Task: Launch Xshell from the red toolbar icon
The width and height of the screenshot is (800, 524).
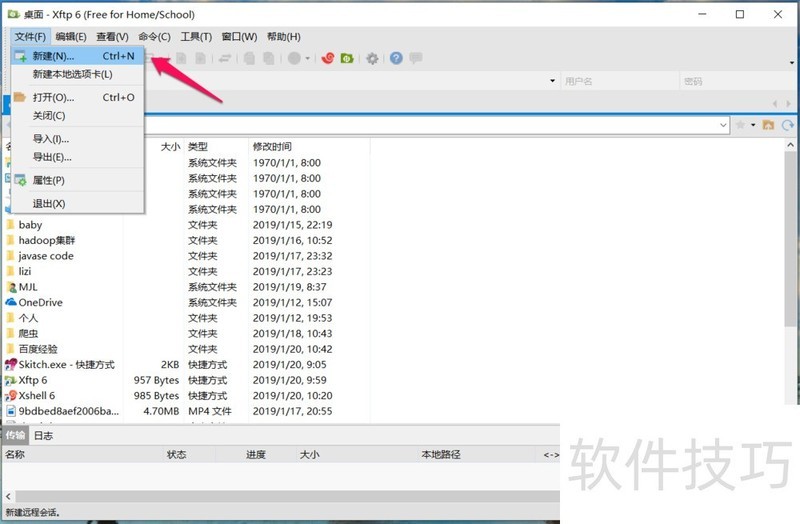Action: [x=328, y=58]
